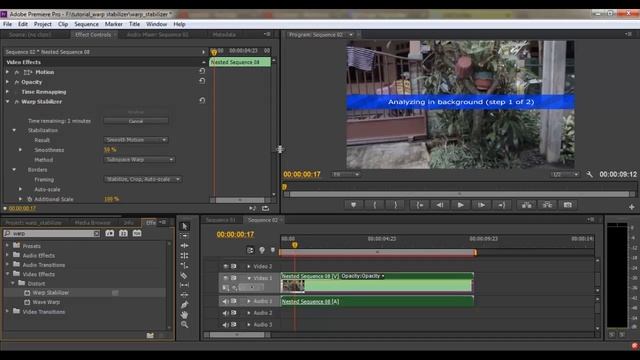The height and width of the screenshot is (360, 640).
Task: Open Program monitor settings wrench
Action: (x=589, y=174)
